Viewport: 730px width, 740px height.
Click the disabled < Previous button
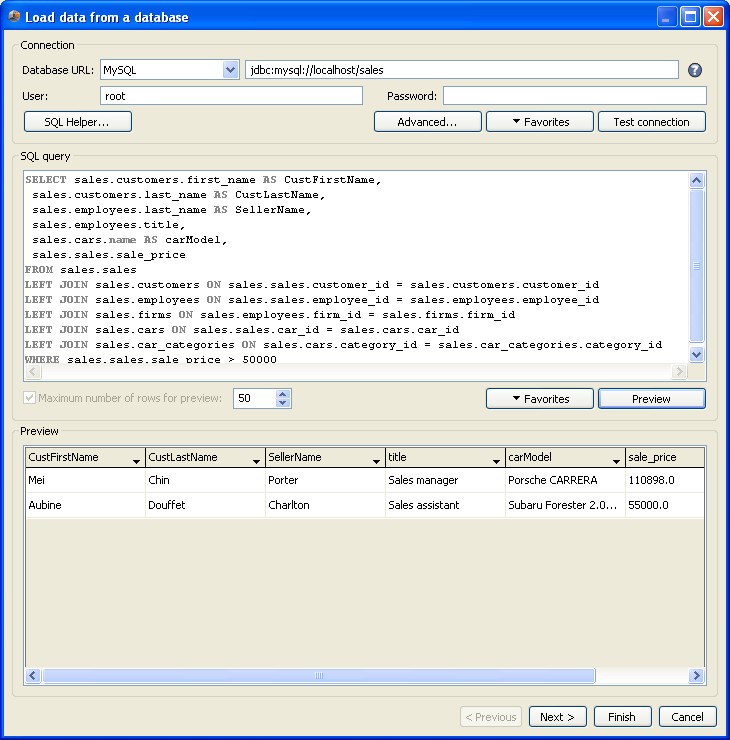[x=491, y=717]
